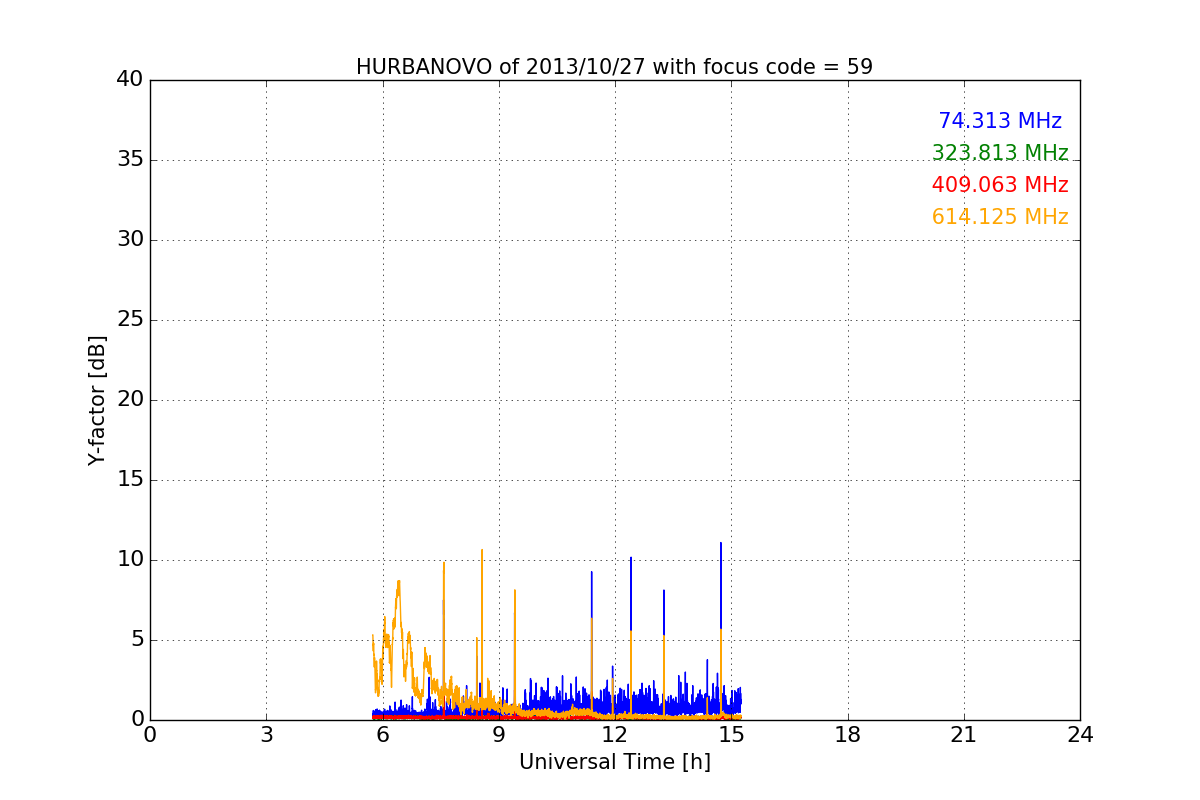Click the blue spike near 12.4 h
This screenshot has width=1200, height=800.
[631, 593]
